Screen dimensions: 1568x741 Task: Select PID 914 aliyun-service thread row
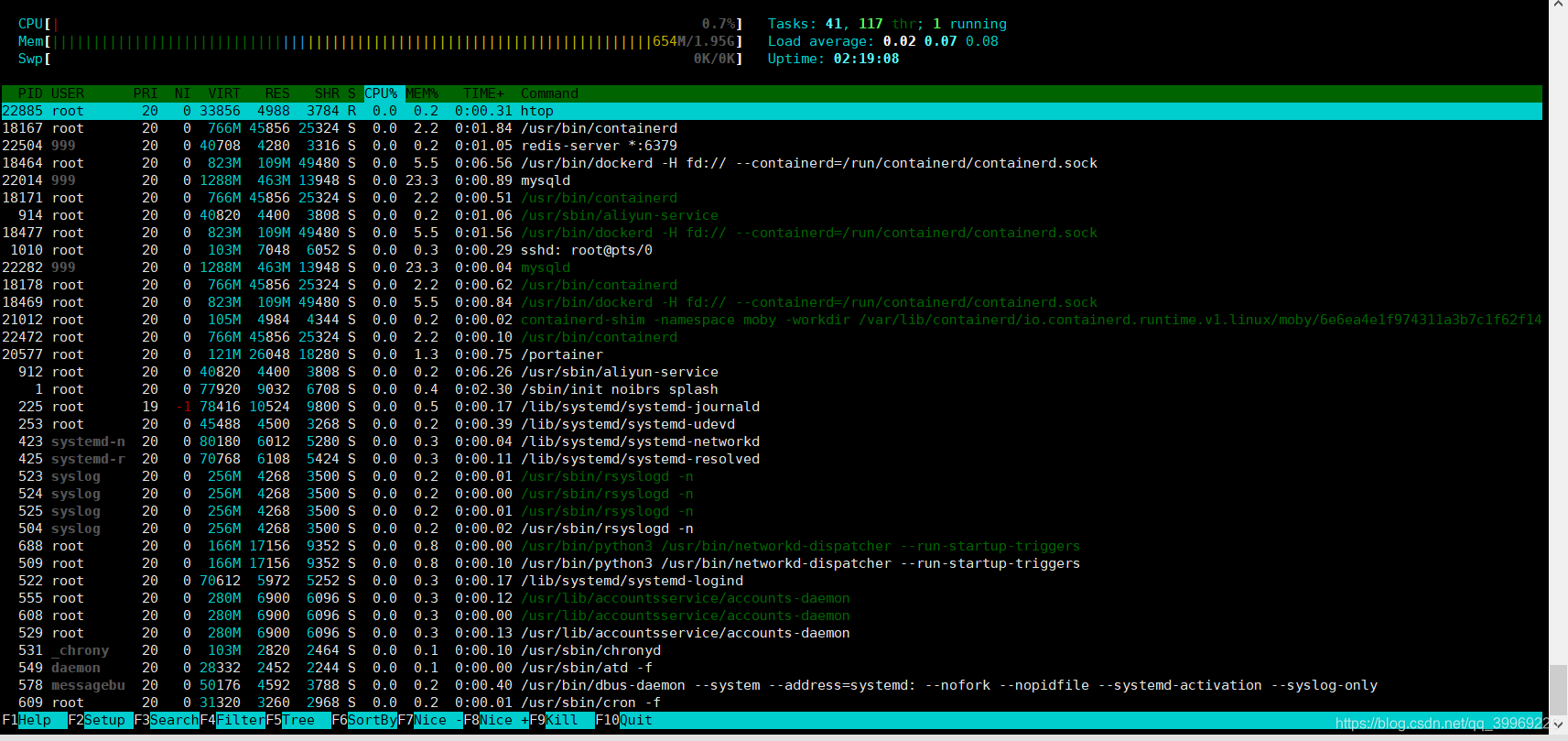point(772,215)
